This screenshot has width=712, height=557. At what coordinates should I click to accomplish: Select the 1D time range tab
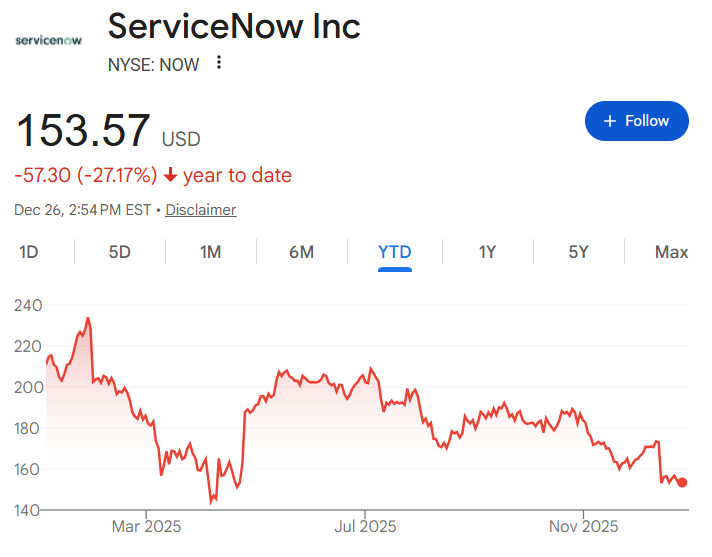click(29, 252)
